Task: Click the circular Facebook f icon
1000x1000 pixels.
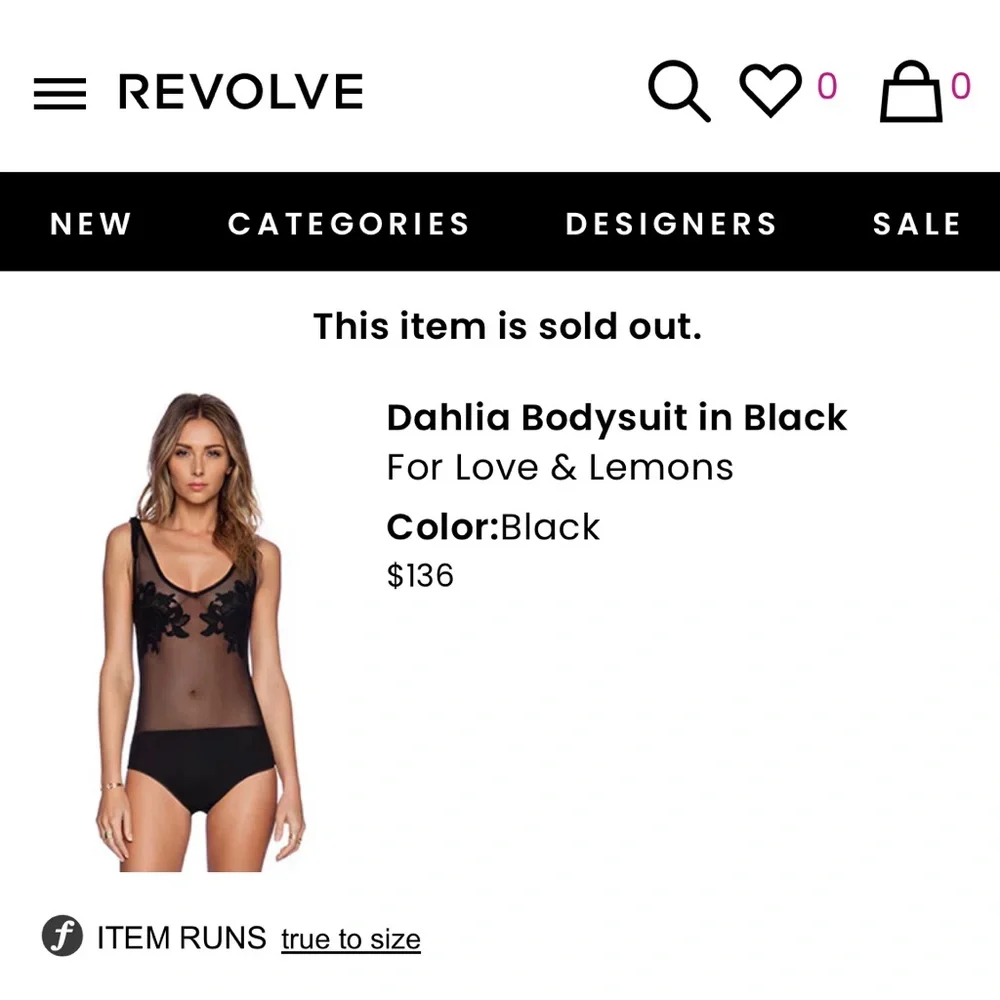Action: point(62,936)
